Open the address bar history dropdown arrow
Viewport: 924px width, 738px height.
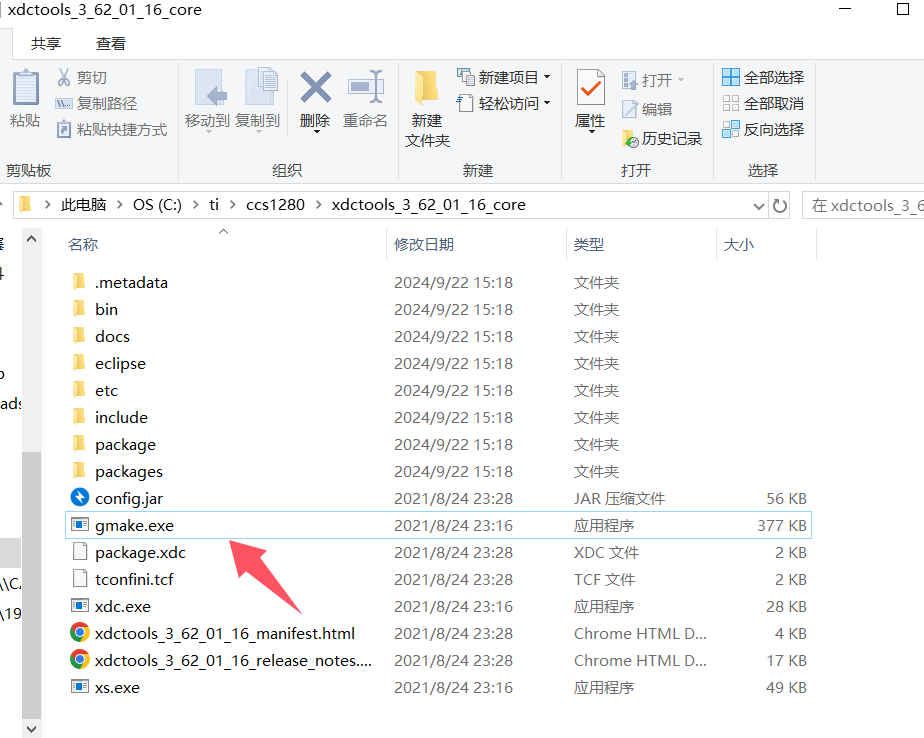[758, 205]
